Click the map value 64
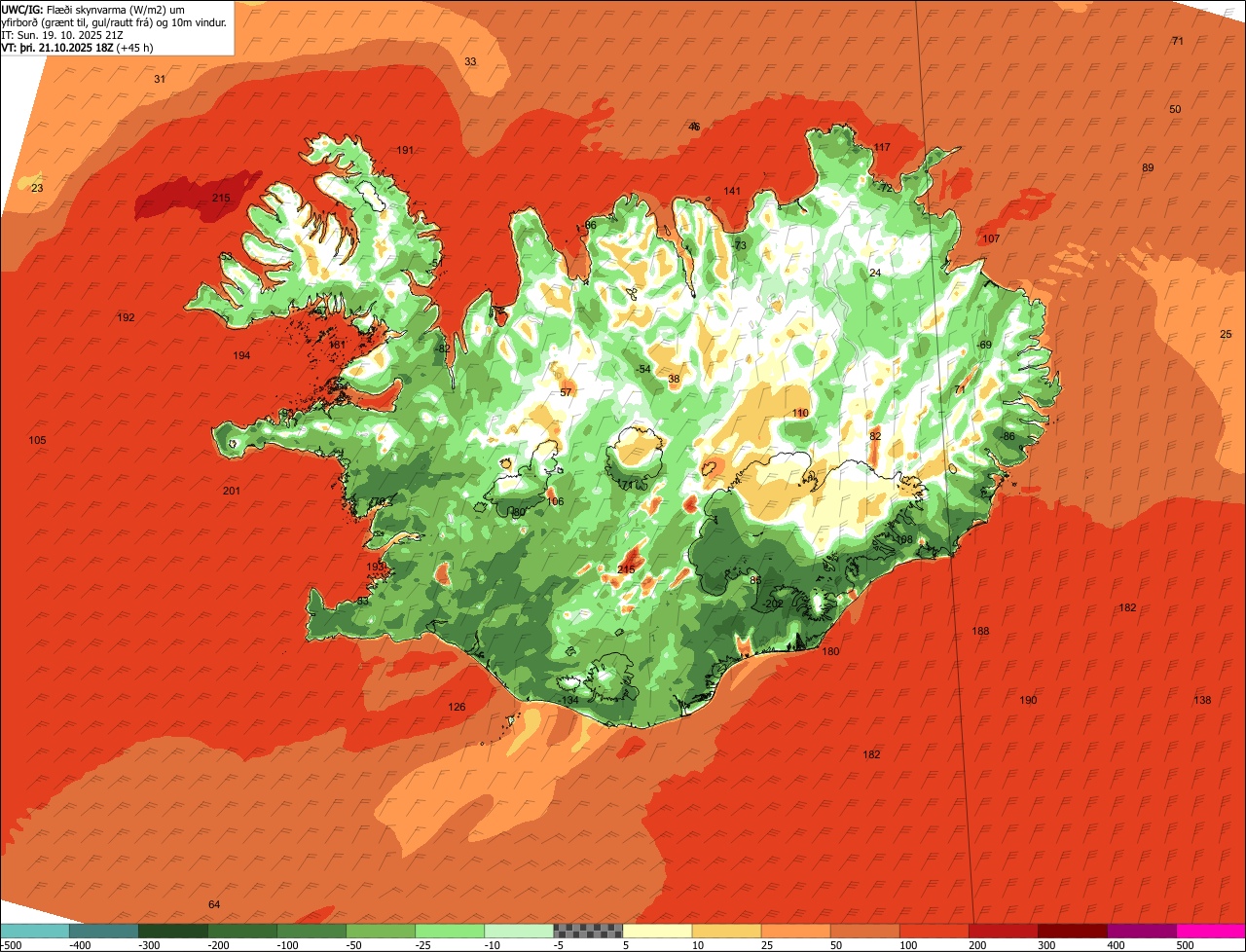The image size is (1246, 952). pyautogui.click(x=214, y=904)
